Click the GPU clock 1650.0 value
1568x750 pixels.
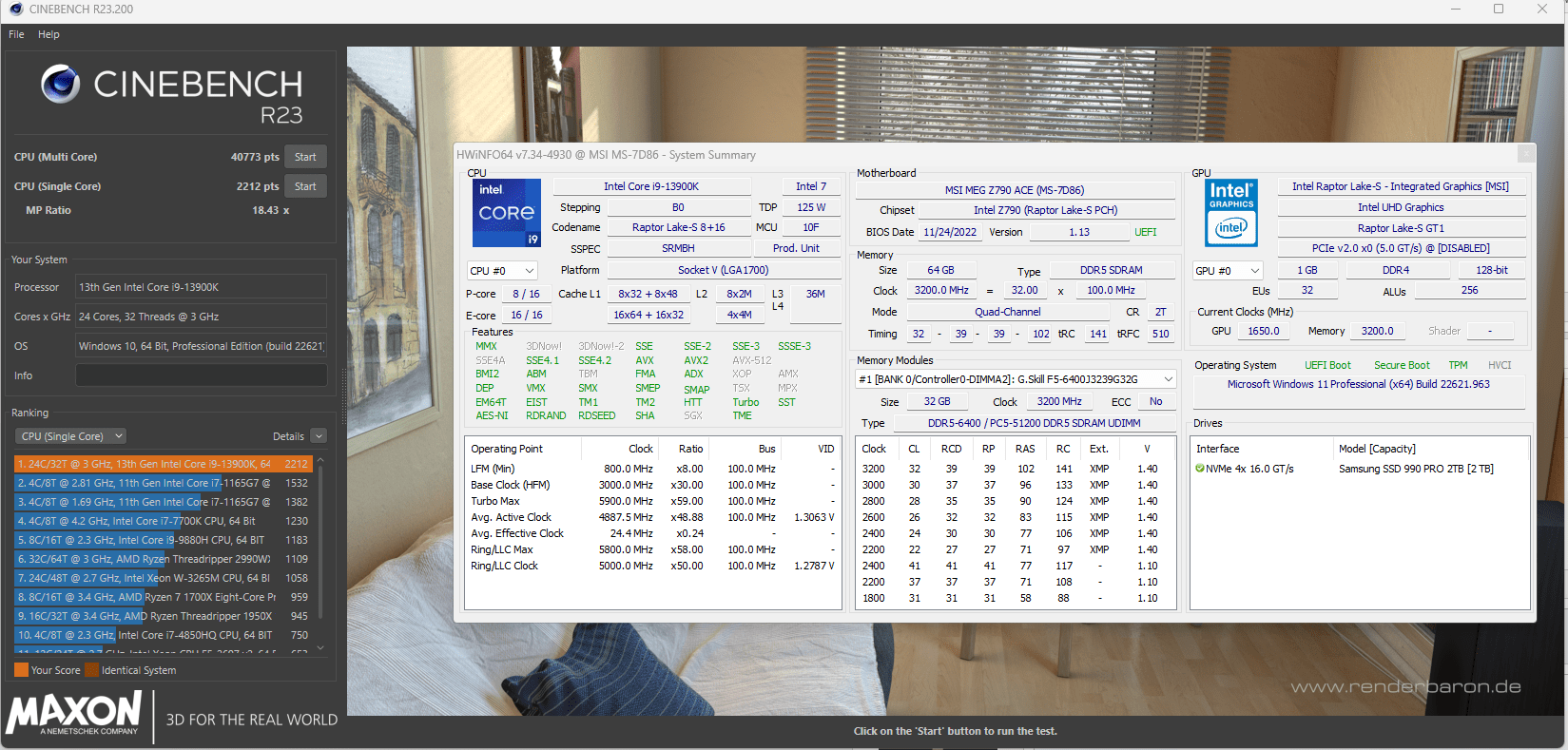click(1263, 331)
